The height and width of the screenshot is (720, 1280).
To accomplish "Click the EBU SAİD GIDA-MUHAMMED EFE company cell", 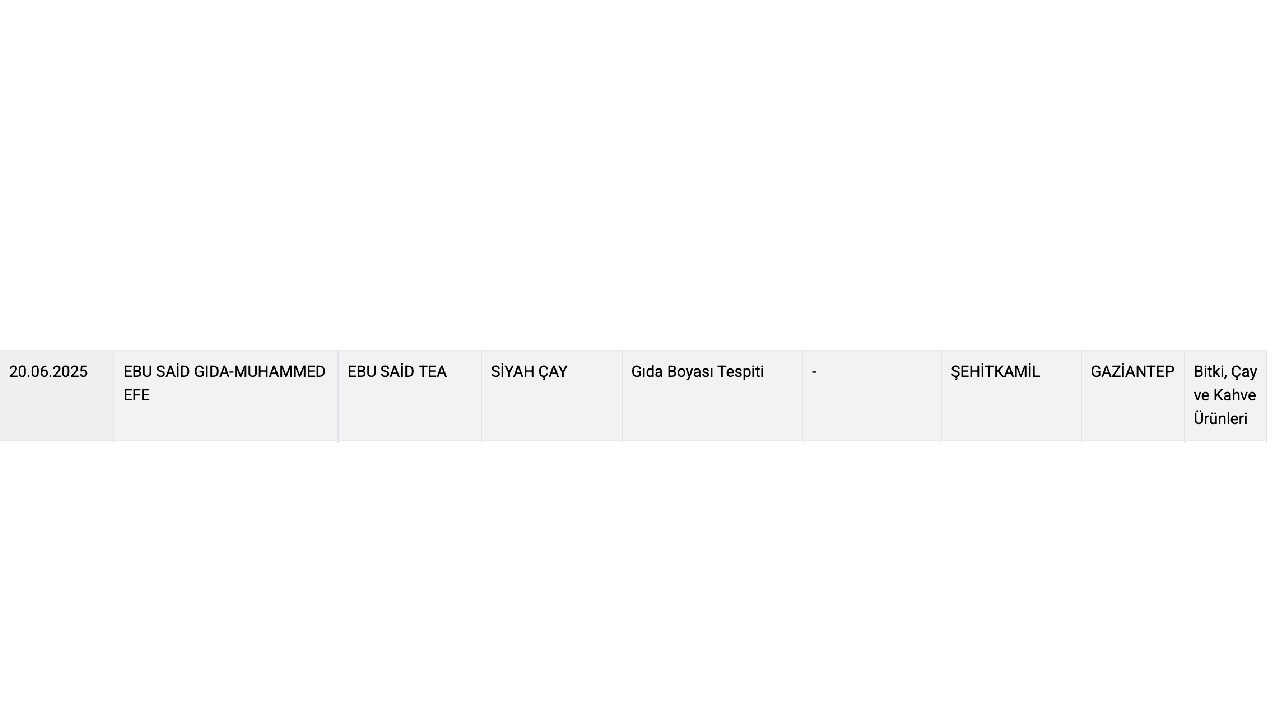I will click(x=226, y=396).
